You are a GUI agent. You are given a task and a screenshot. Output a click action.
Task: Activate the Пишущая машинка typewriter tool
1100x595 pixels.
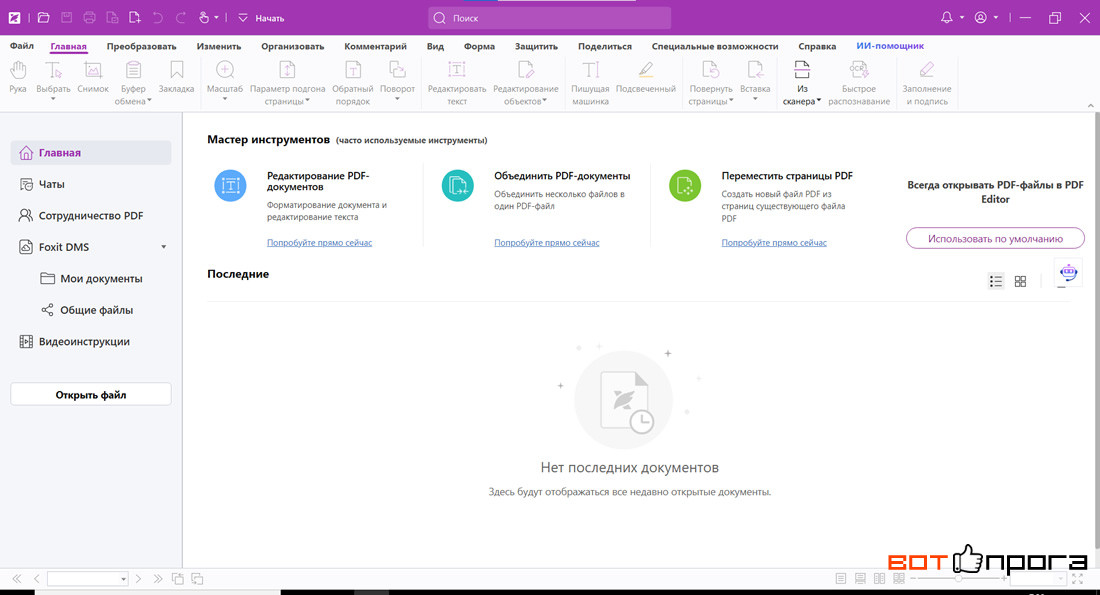590,83
